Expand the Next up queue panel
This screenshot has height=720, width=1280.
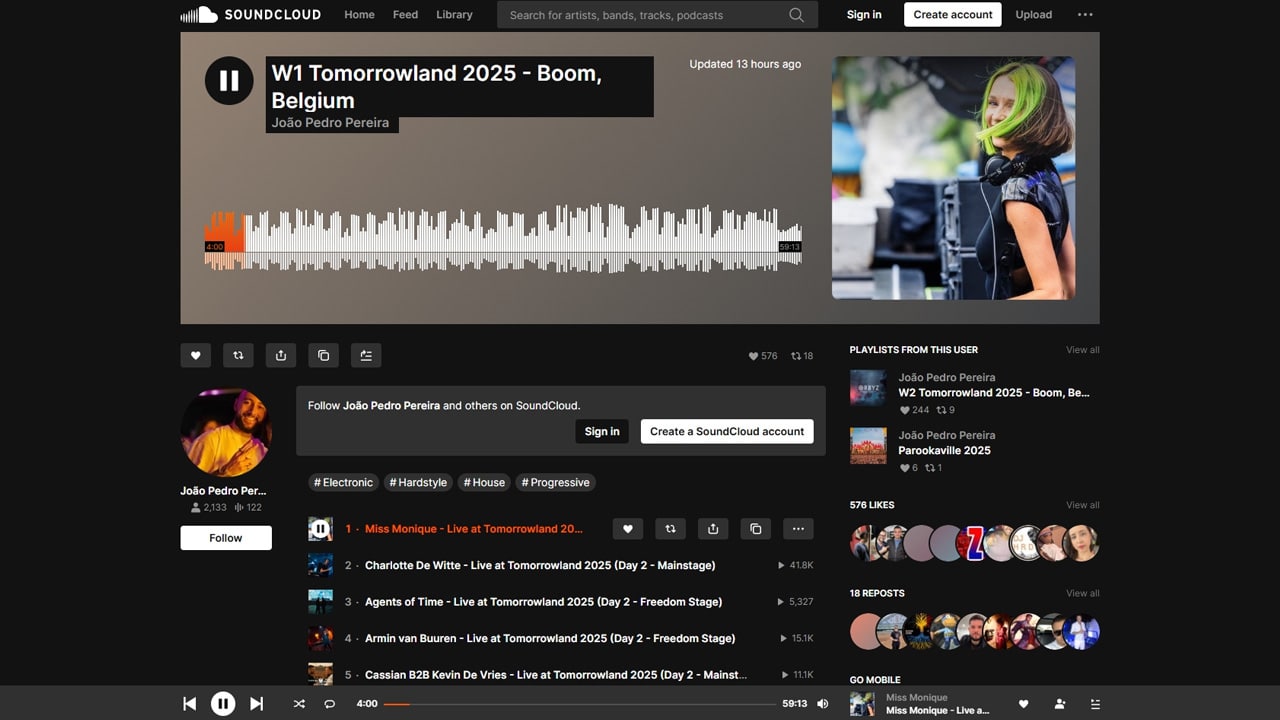(1095, 703)
